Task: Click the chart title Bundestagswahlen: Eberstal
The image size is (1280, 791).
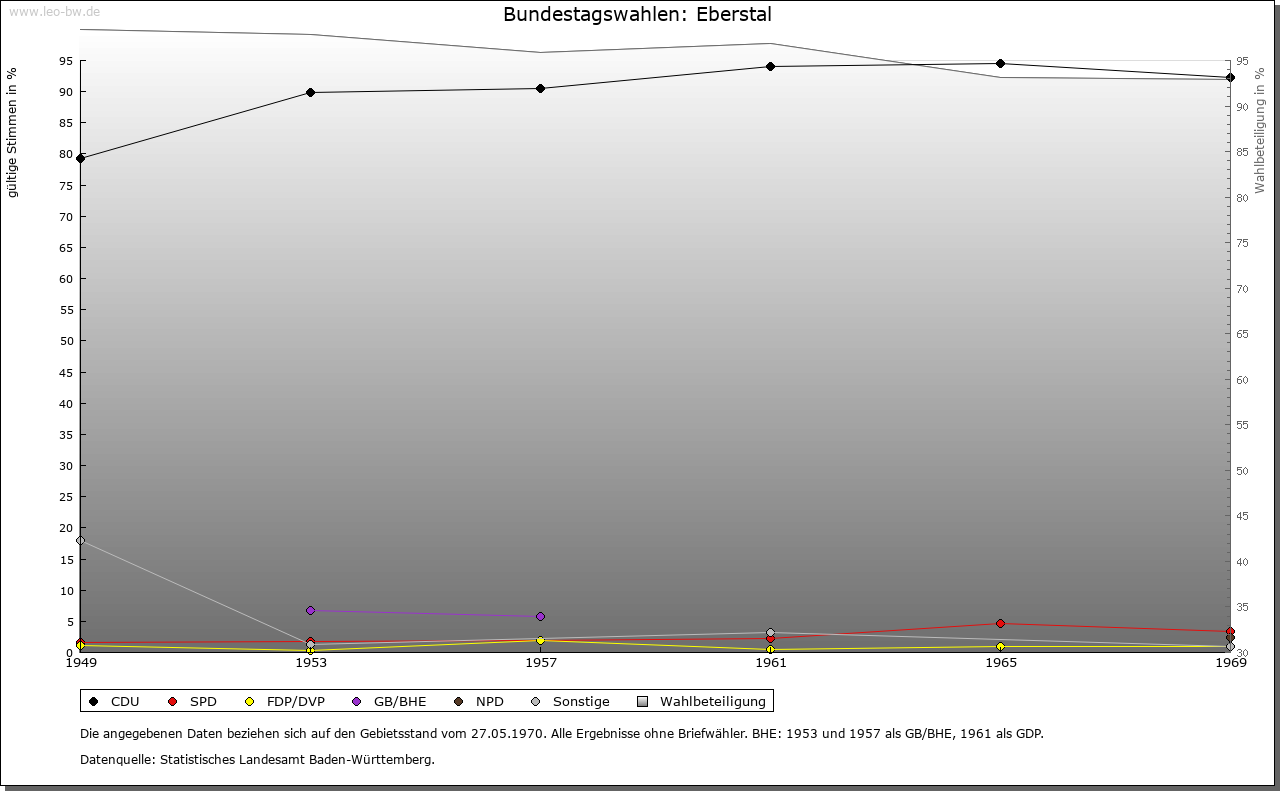Action: [x=637, y=15]
